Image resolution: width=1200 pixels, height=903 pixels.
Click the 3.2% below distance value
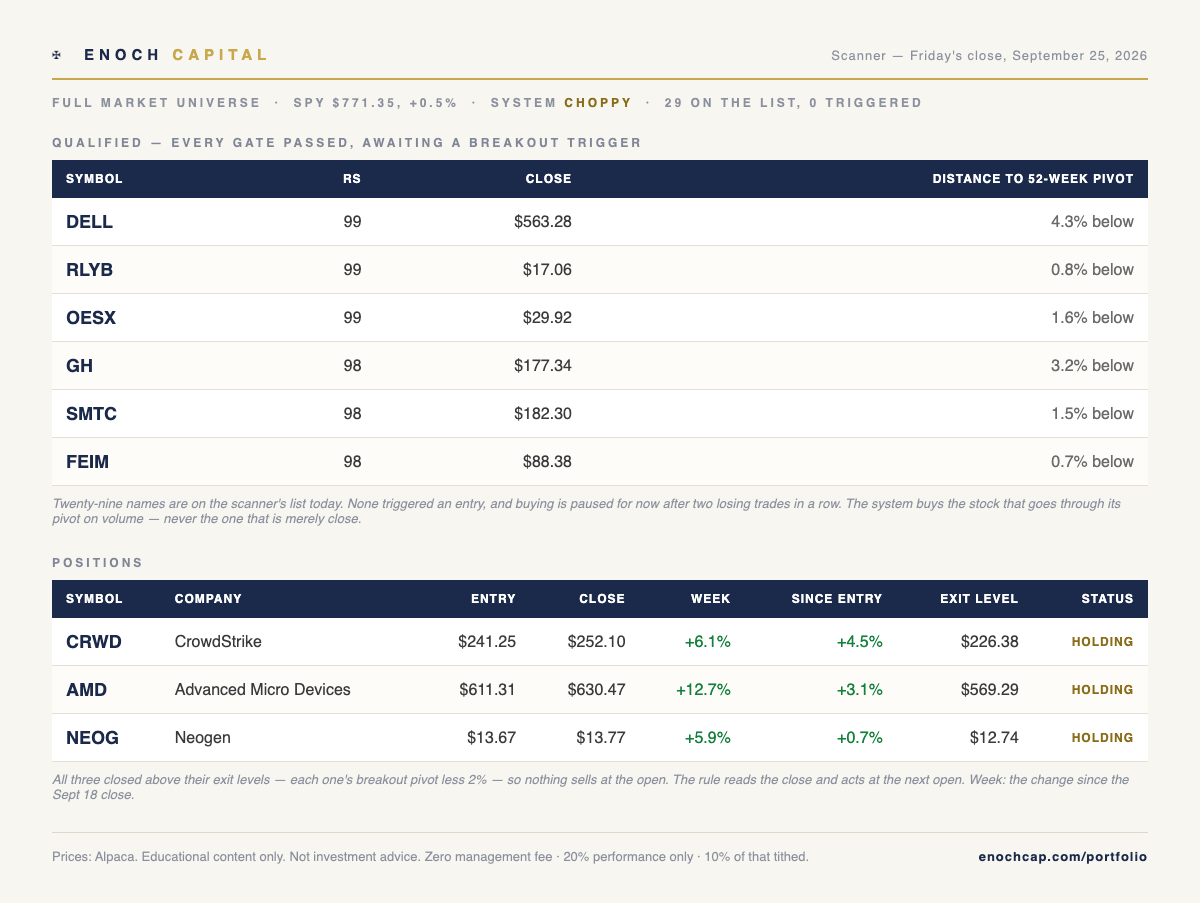click(1092, 366)
